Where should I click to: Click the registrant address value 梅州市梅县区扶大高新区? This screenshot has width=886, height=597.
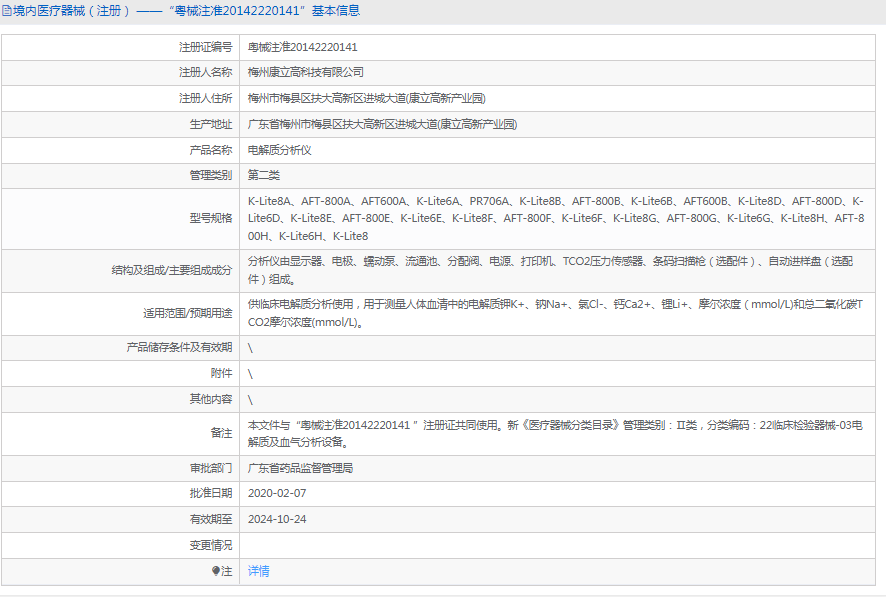click(366, 98)
